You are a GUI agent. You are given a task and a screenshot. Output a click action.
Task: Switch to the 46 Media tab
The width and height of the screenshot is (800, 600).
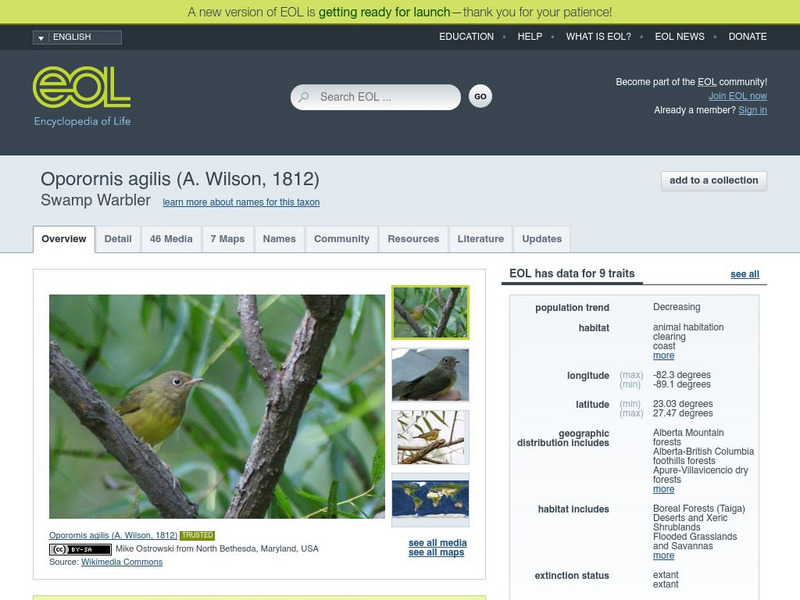point(171,239)
